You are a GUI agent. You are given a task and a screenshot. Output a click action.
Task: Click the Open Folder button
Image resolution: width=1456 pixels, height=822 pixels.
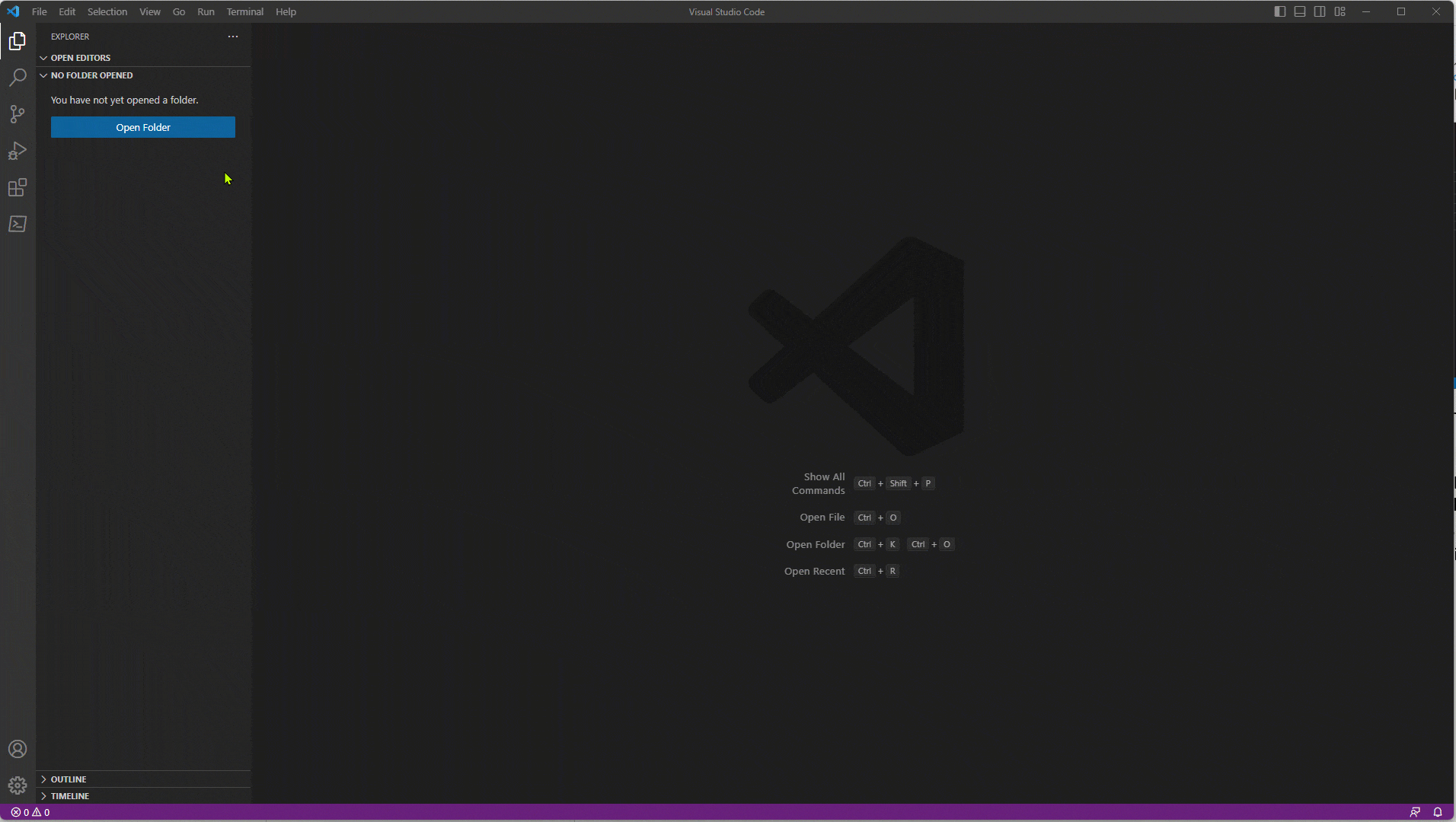point(142,127)
